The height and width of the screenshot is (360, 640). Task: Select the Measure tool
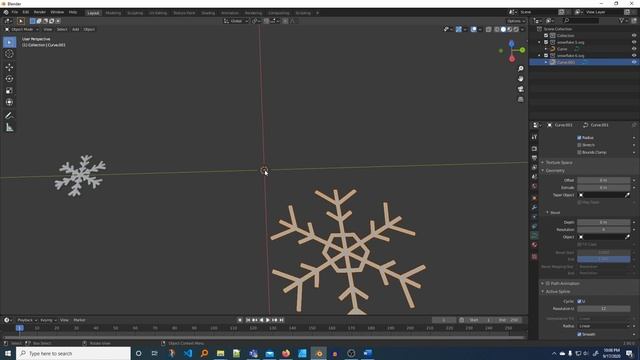click(x=9, y=128)
